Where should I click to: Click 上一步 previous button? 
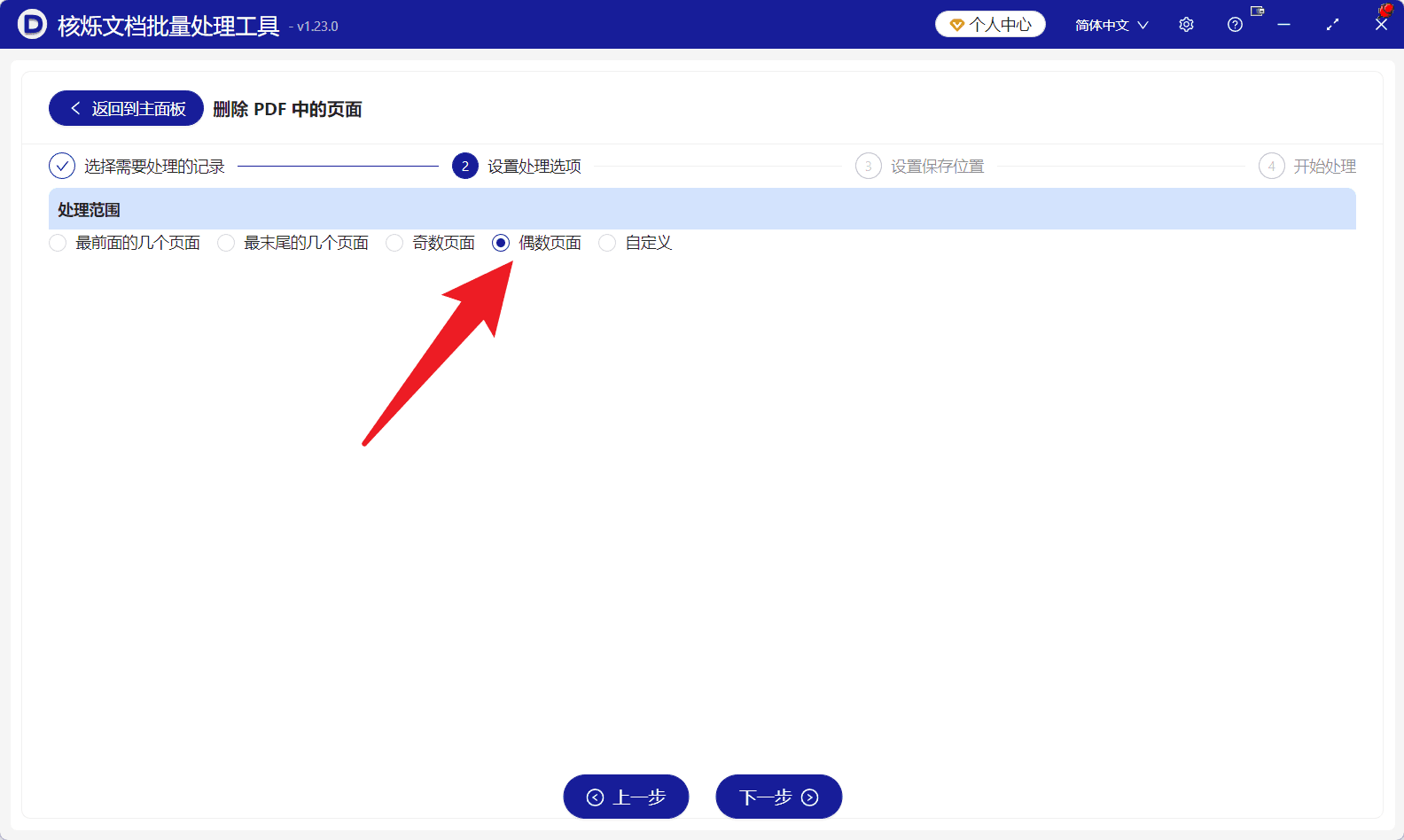point(626,797)
